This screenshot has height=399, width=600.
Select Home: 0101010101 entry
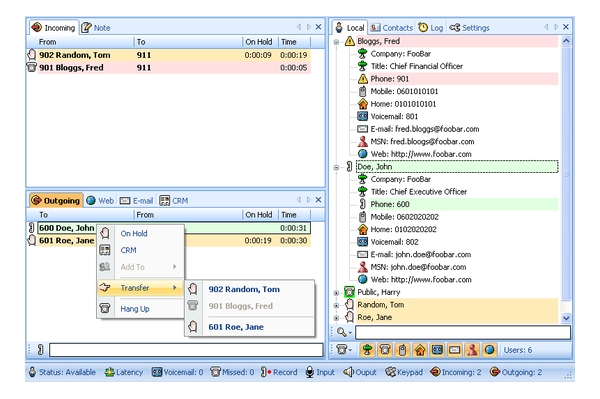point(403,104)
